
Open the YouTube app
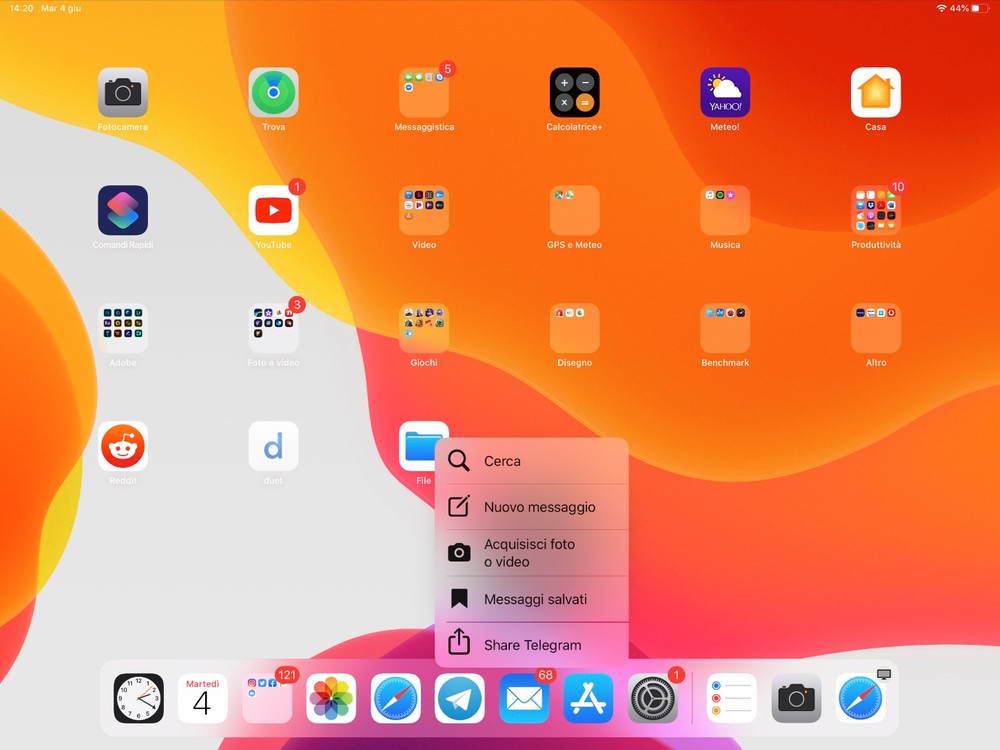273,210
